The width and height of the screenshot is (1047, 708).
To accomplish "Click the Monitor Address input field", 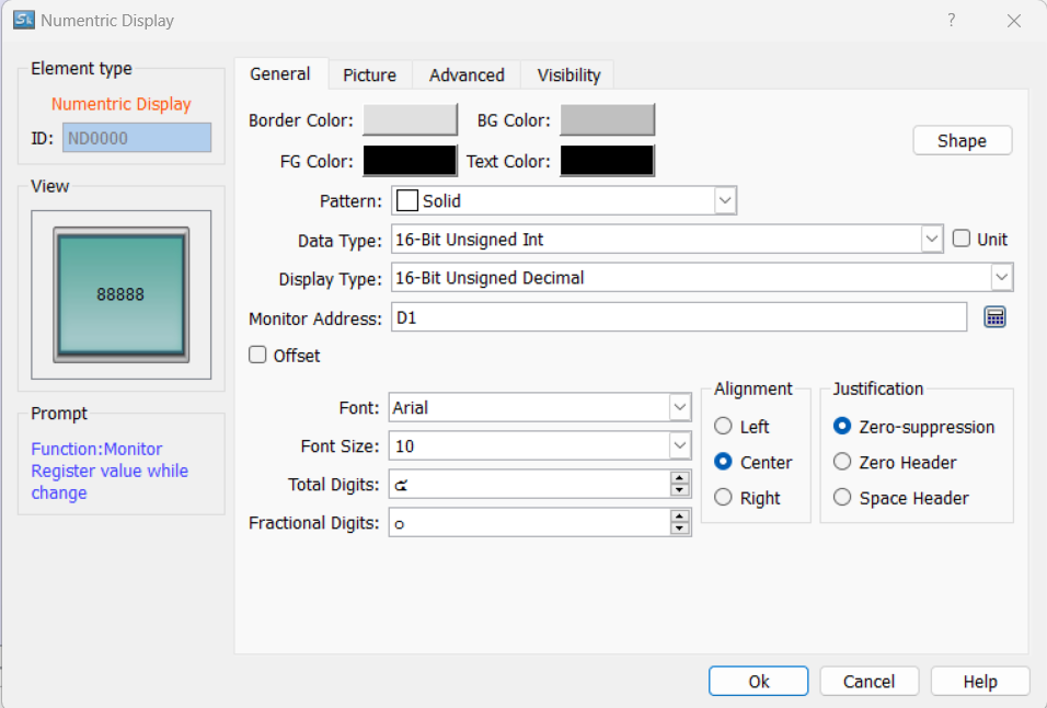I will (x=678, y=318).
